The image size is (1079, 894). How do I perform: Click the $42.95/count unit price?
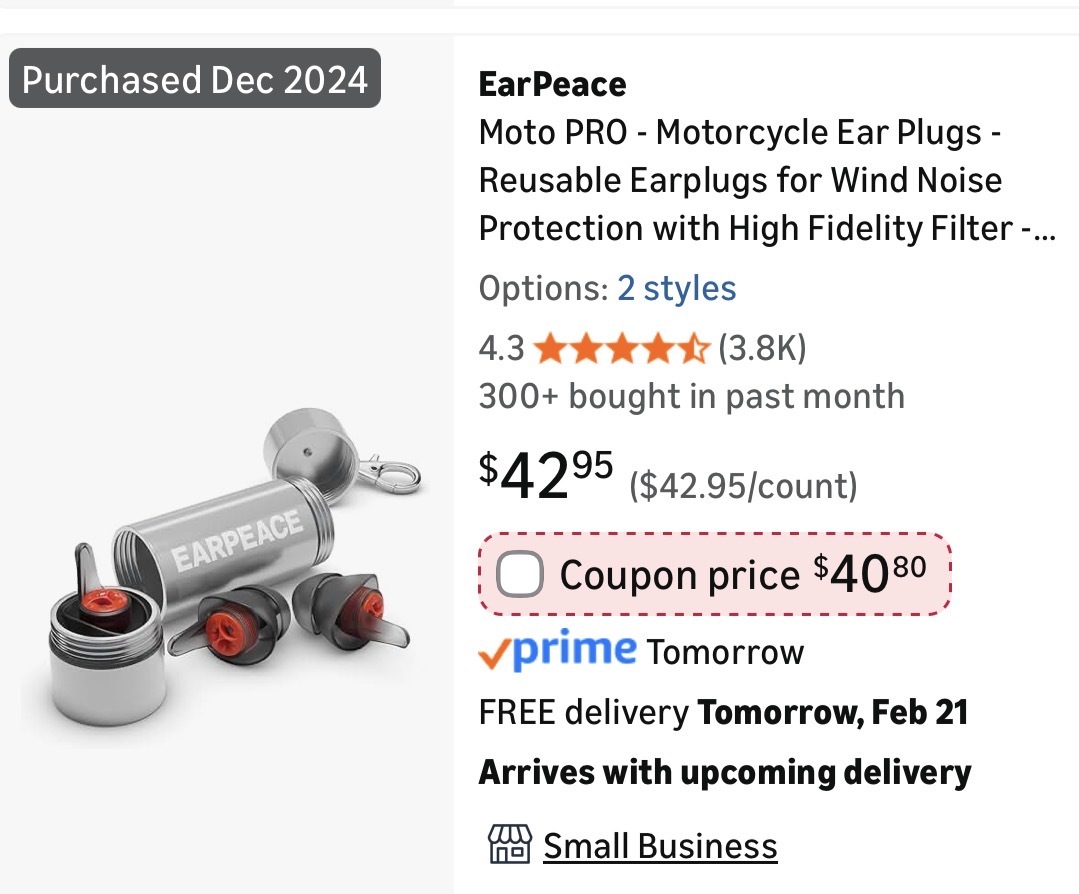pos(743,486)
